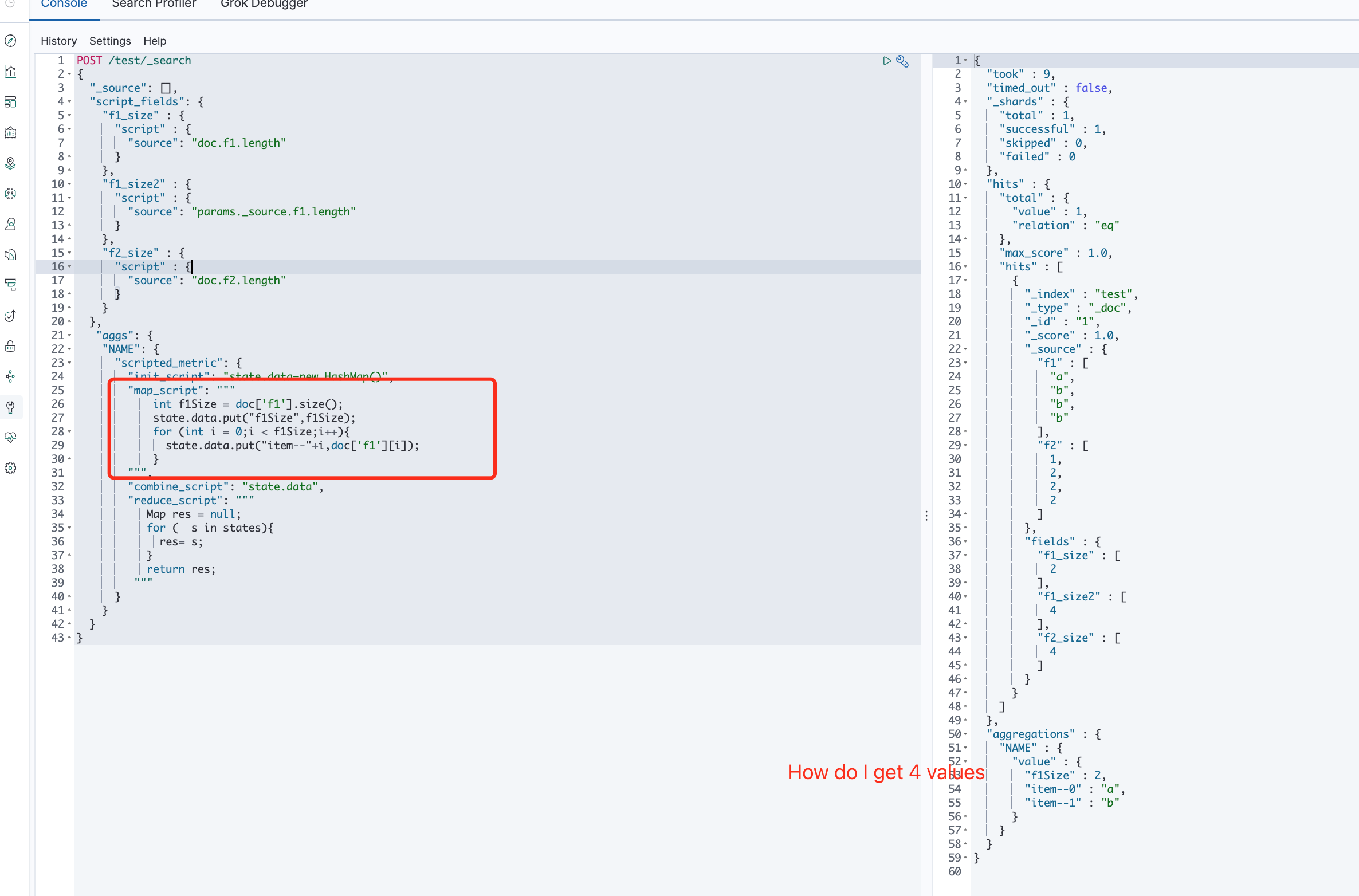The width and height of the screenshot is (1359, 896).
Task: Open the Visualize Library chart icon
Action: [10, 71]
